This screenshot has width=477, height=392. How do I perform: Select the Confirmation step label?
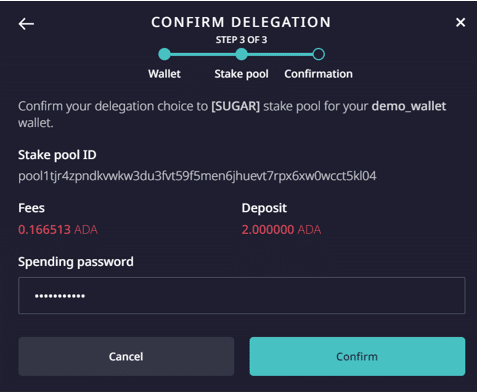pos(318,74)
